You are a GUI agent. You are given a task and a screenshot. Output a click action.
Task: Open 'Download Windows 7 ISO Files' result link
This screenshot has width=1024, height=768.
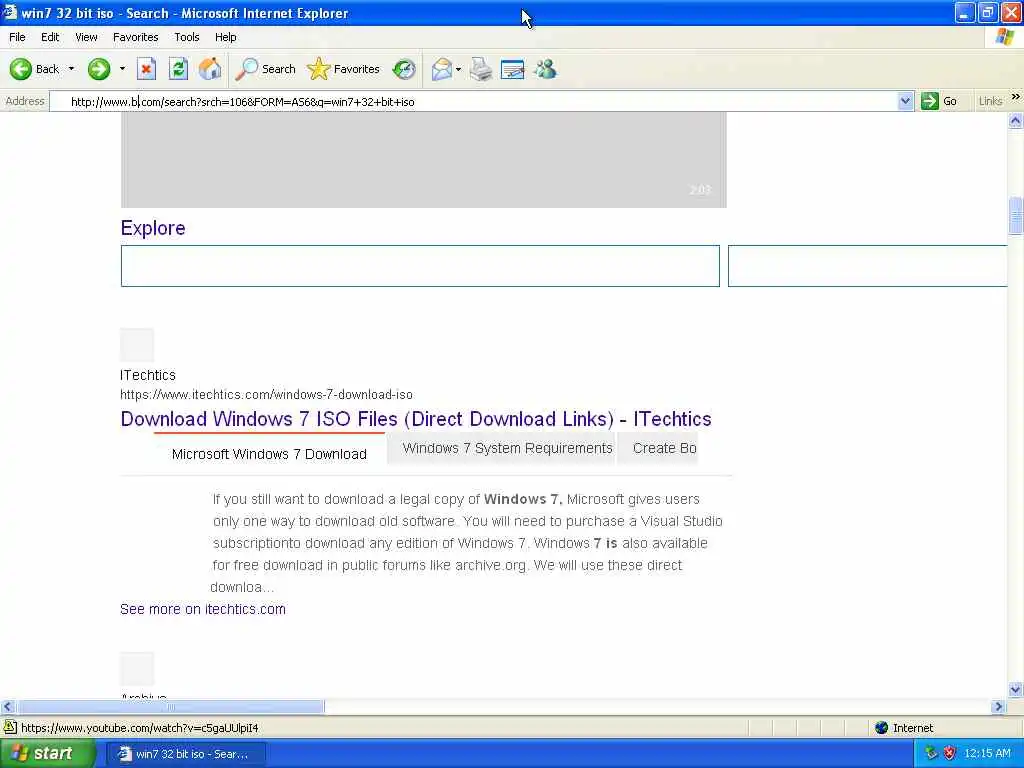click(x=416, y=419)
